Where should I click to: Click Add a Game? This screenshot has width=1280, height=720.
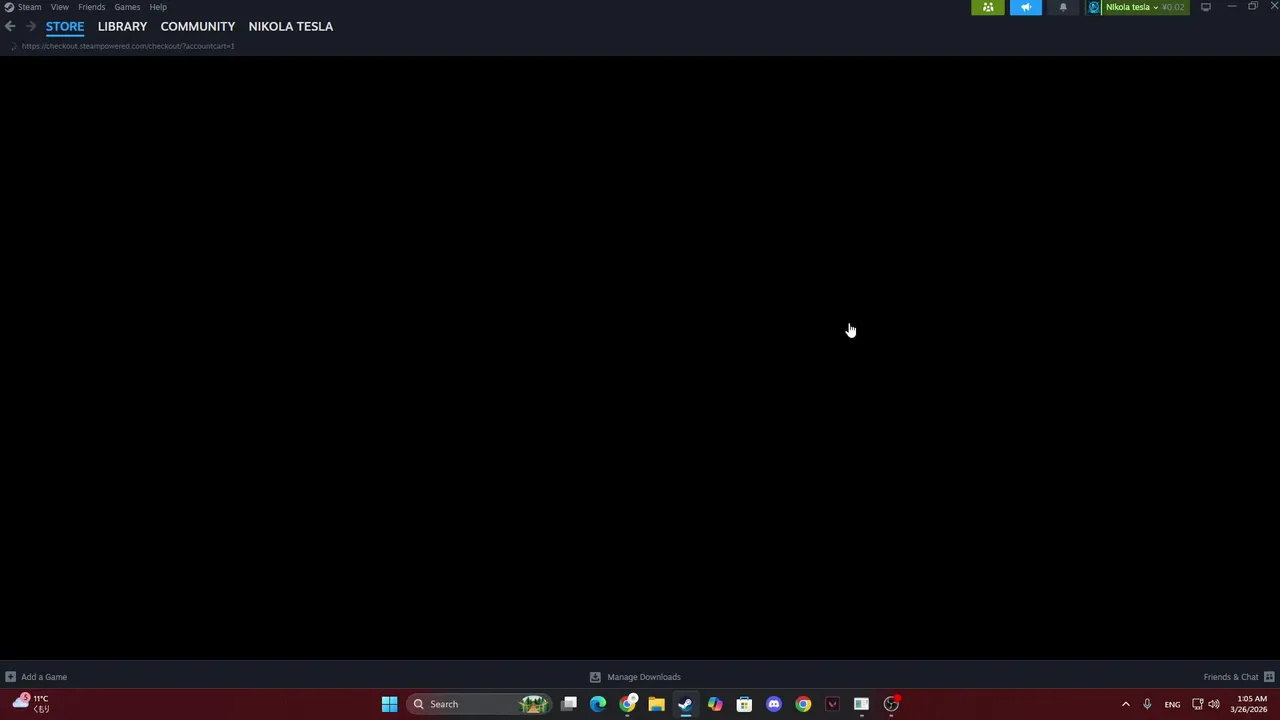pyautogui.click(x=44, y=677)
